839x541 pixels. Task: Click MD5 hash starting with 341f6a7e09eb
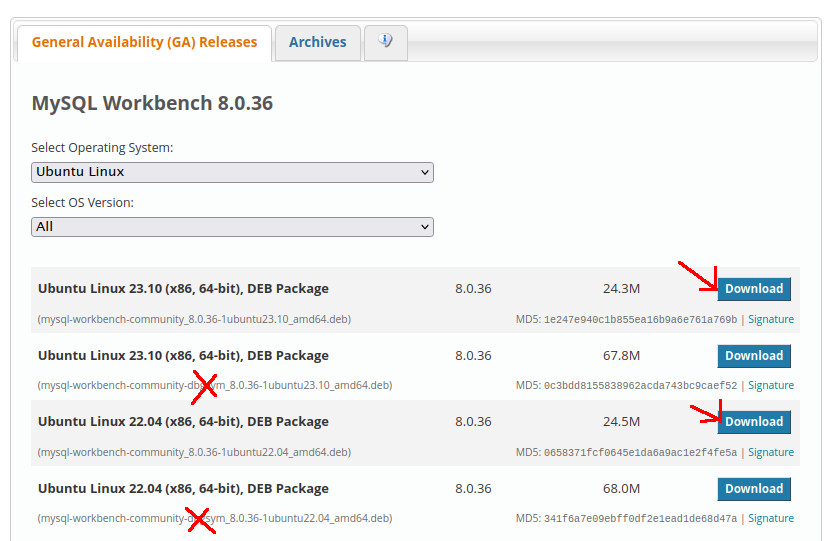click(640, 519)
